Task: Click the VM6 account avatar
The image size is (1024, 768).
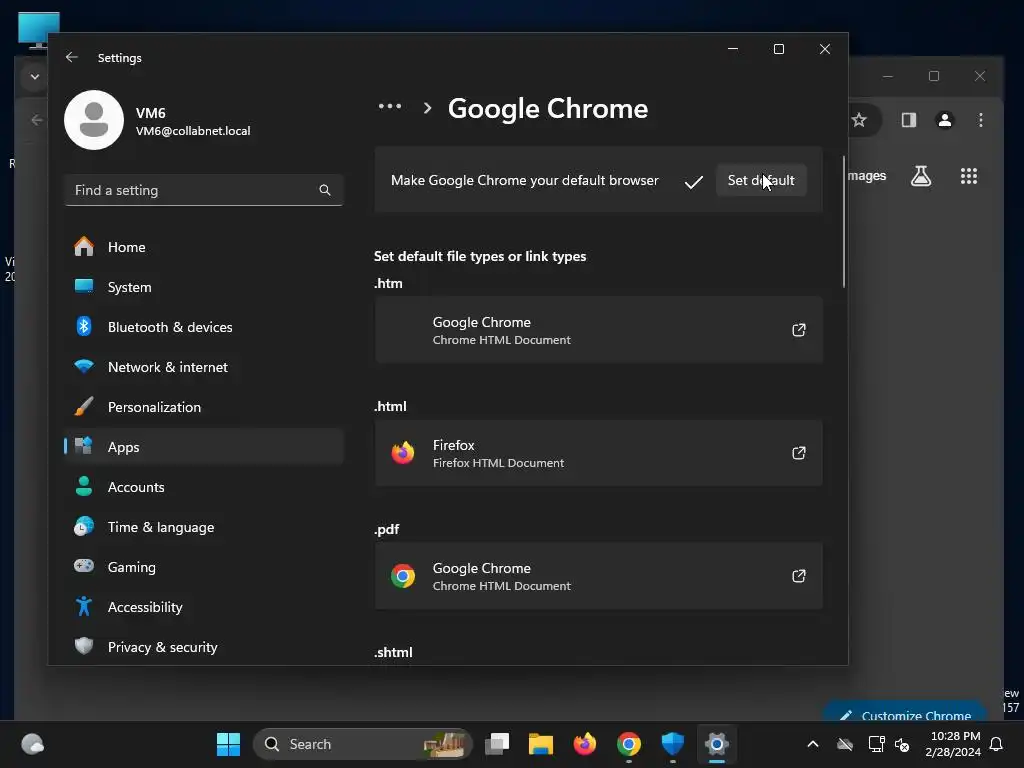Action: (x=94, y=120)
